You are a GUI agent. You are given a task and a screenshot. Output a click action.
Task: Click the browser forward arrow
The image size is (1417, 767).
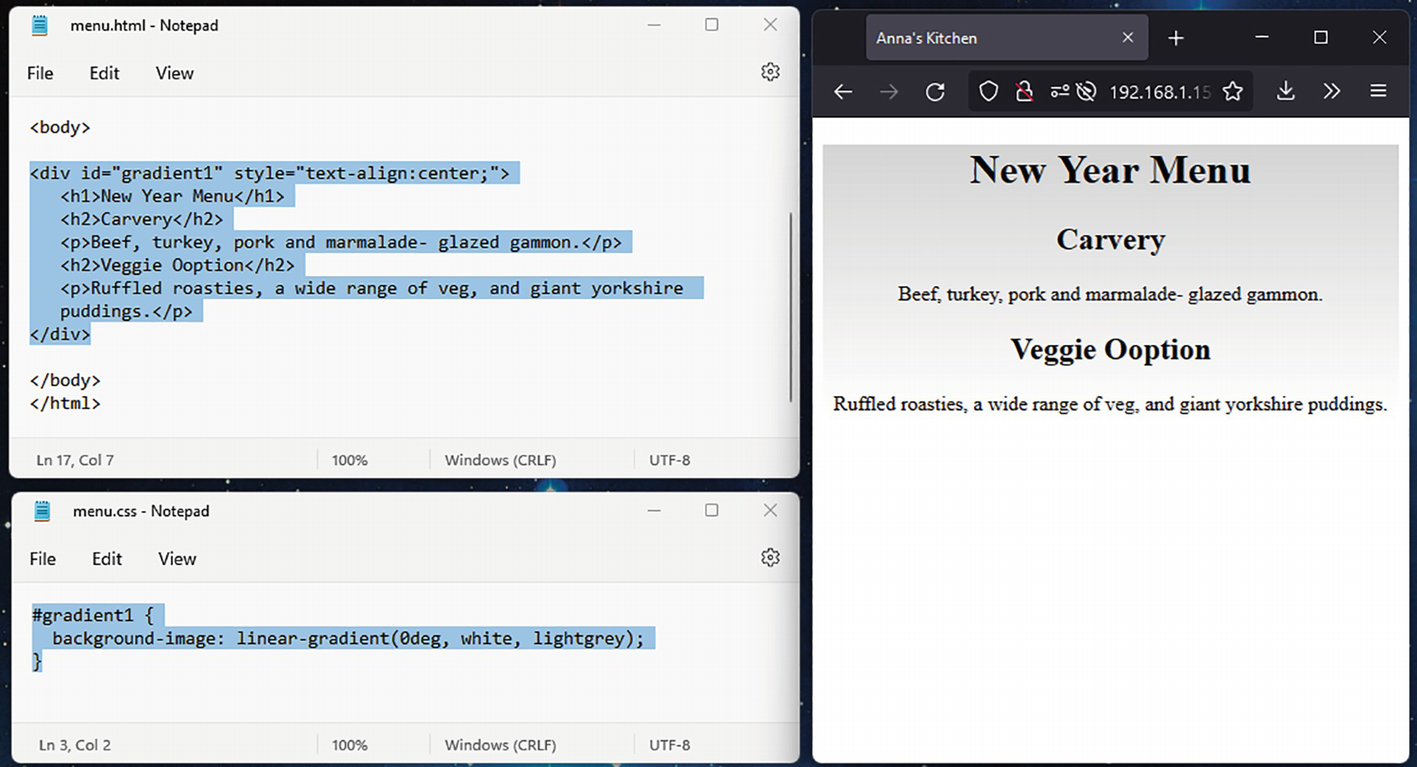click(888, 92)
